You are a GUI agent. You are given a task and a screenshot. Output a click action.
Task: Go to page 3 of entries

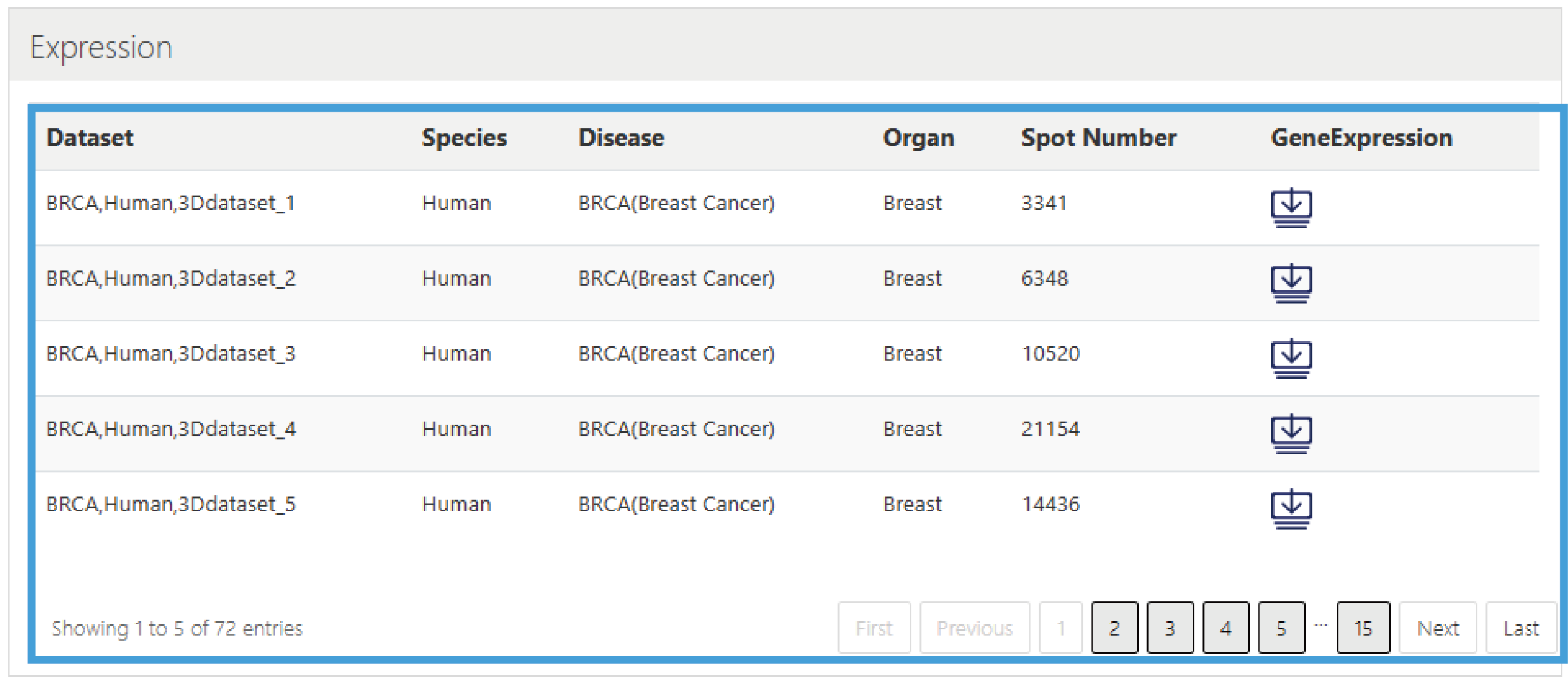tap(1170, 628)
